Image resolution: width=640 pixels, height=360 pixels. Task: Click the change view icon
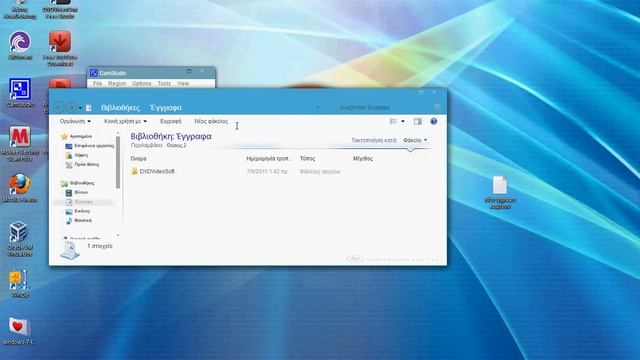pos(393,121)
